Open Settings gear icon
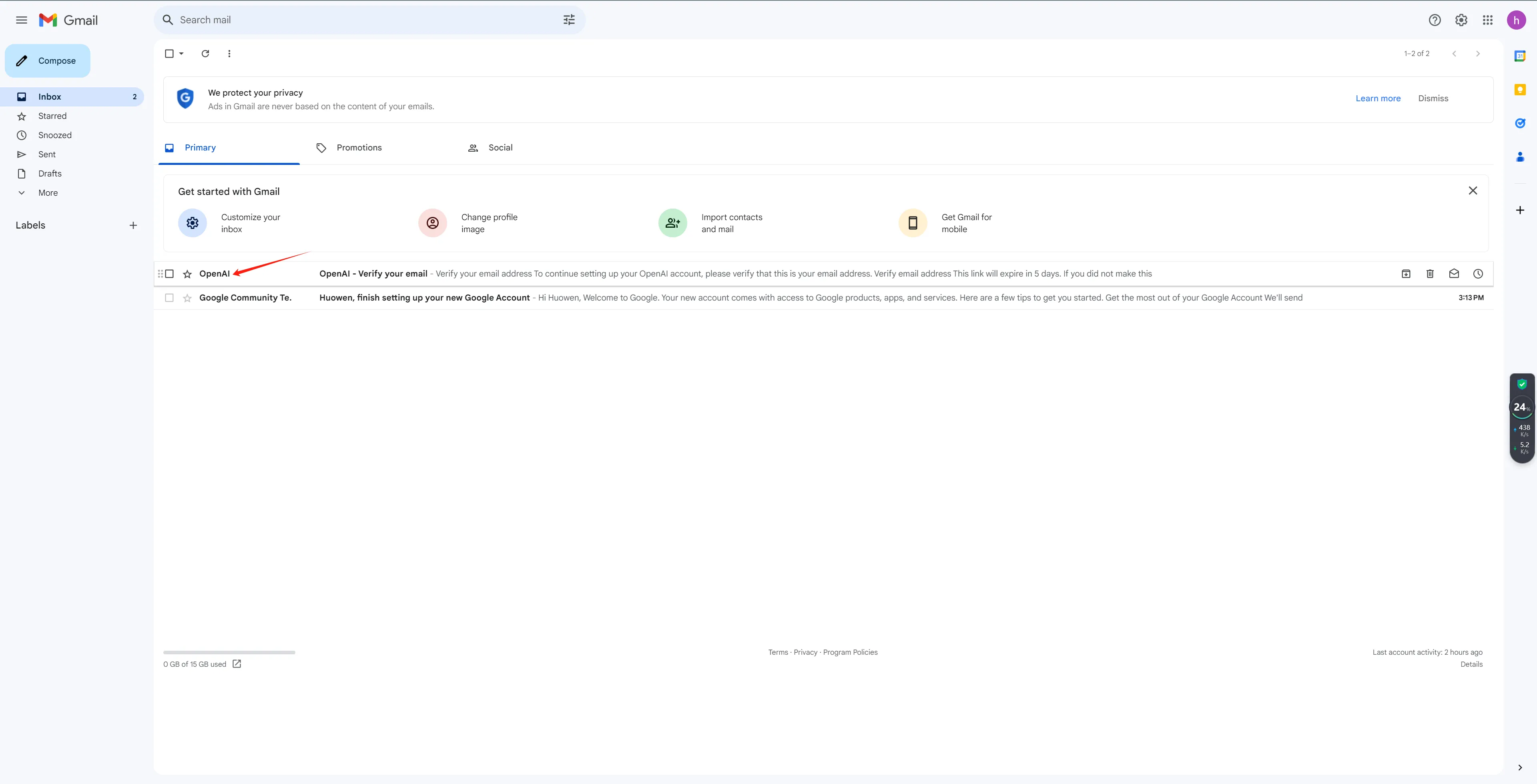Screen dimensions: 1537x784 pyautogui.click(x=1461, y=20)
